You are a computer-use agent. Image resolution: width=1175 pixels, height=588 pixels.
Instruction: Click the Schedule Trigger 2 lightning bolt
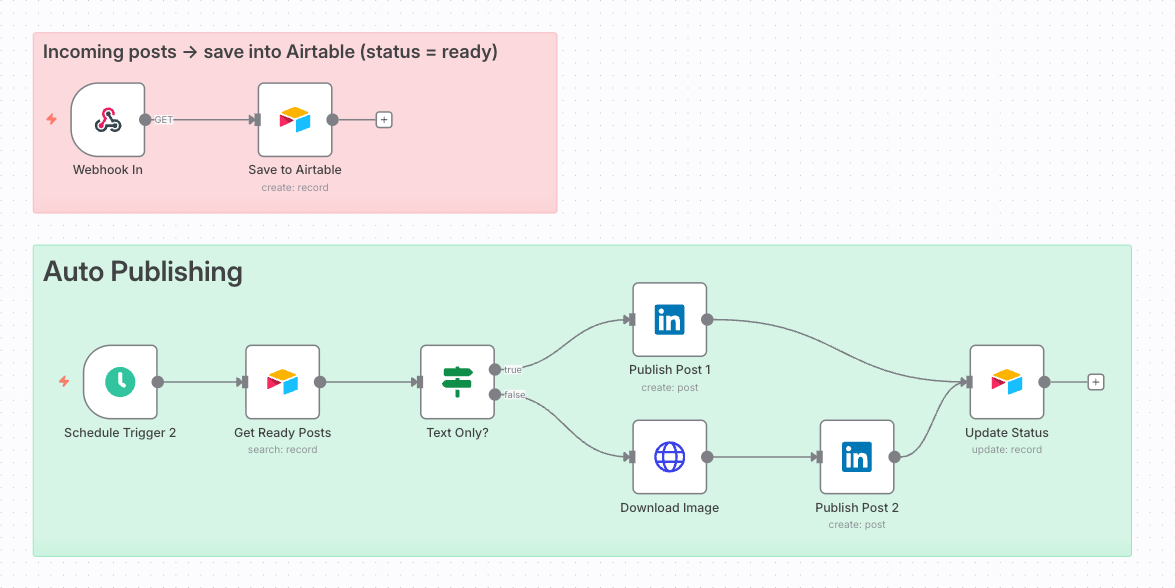point(64,382)
